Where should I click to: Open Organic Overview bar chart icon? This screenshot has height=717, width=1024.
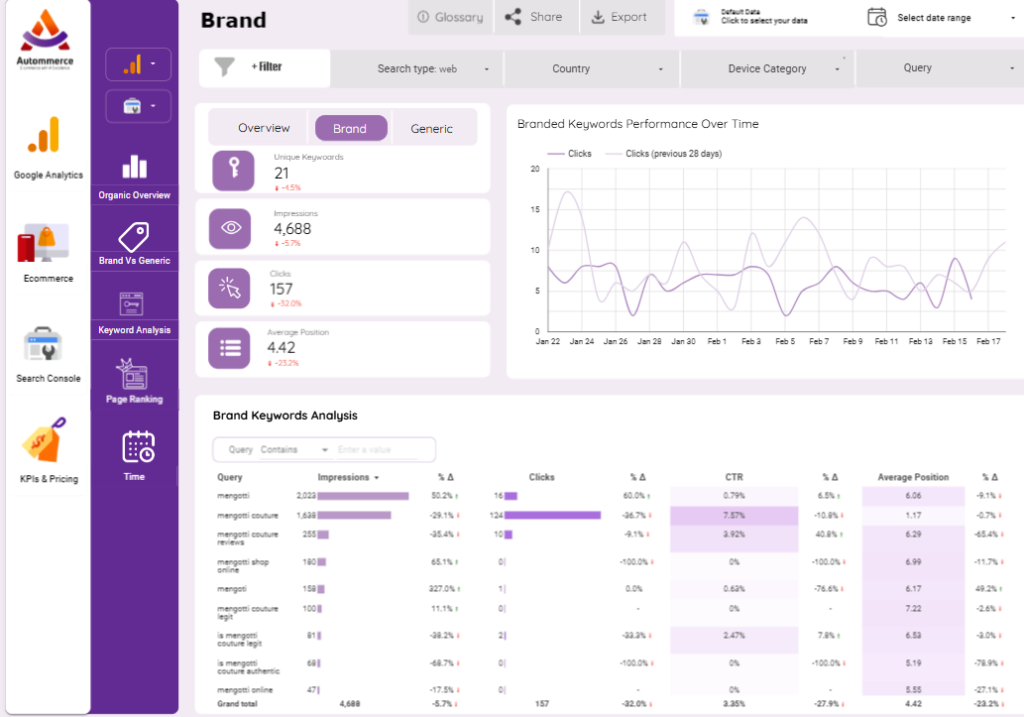click(x=135, y=167)
